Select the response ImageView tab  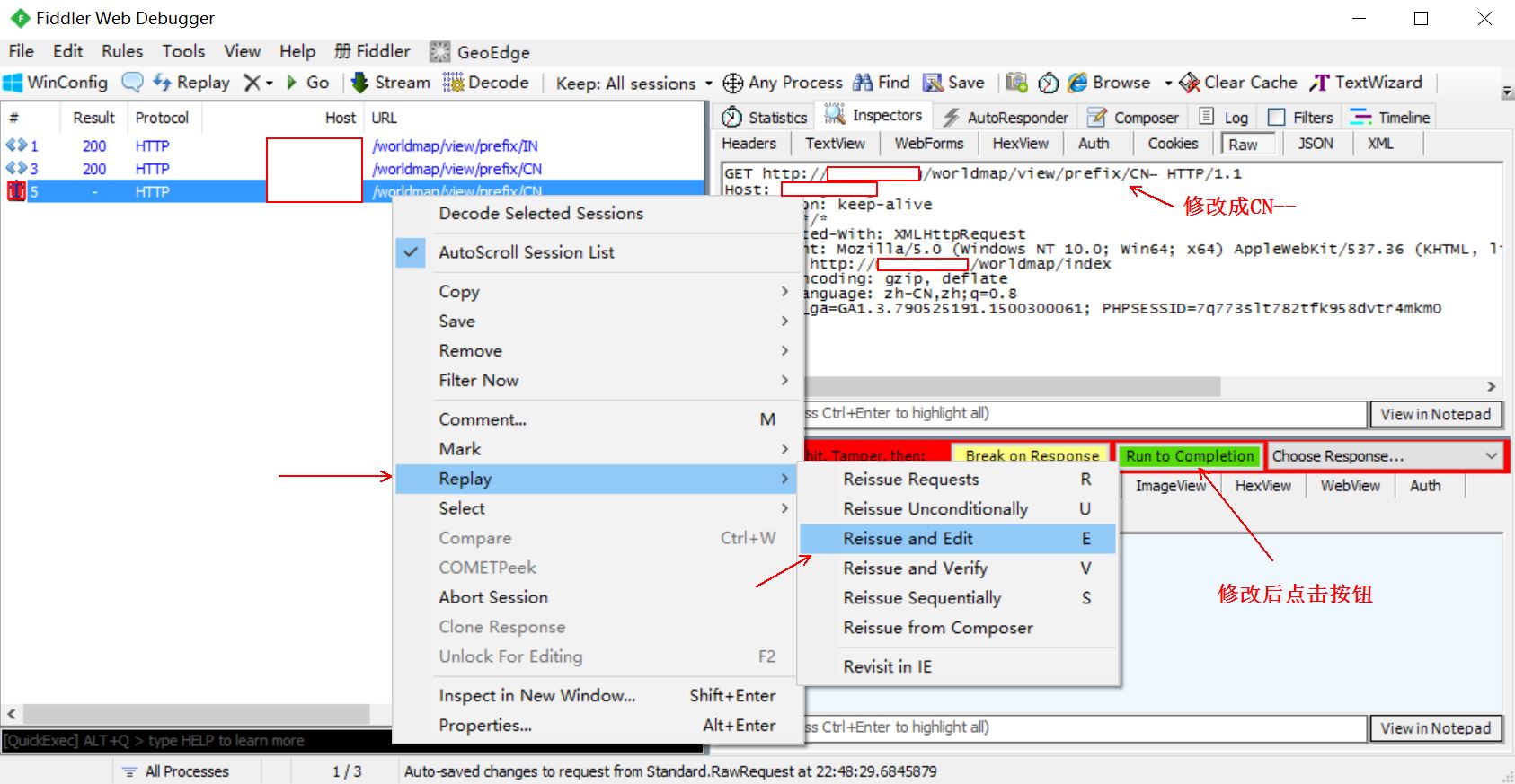1170,486
